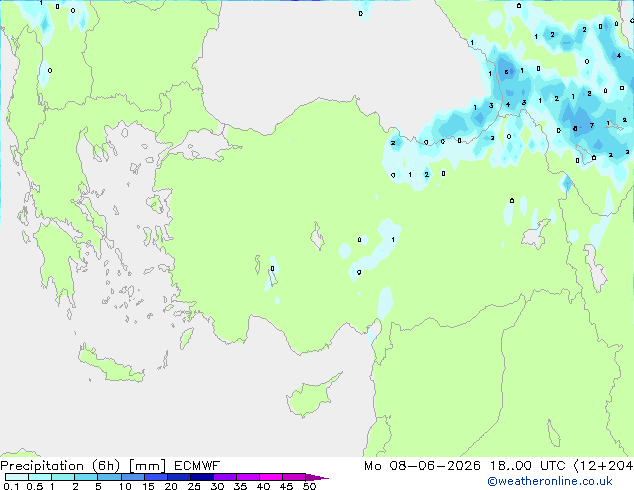The height and width of the screenshot is (490, 634).
Task: Click the legend label "15"
Action: [148, 486]
